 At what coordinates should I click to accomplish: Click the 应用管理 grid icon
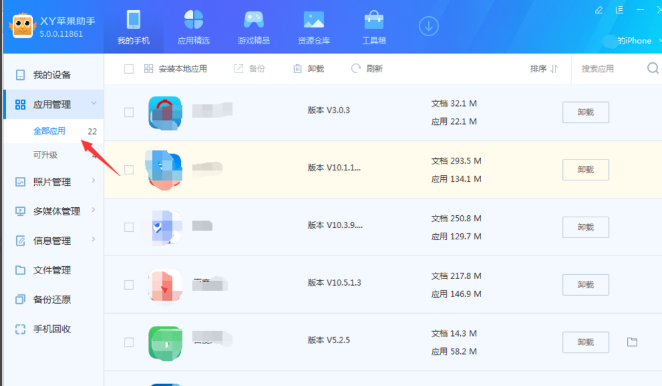20,104
